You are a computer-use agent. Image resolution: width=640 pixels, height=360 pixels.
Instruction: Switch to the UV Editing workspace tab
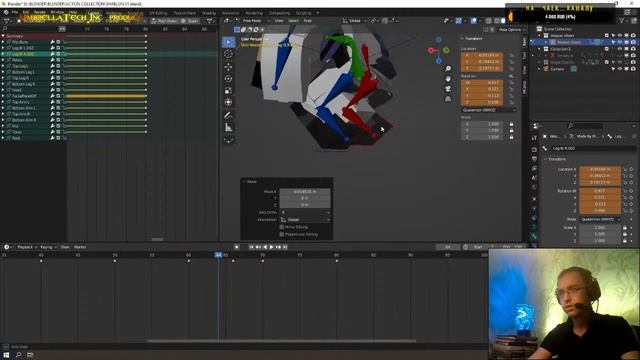point(158,13)
